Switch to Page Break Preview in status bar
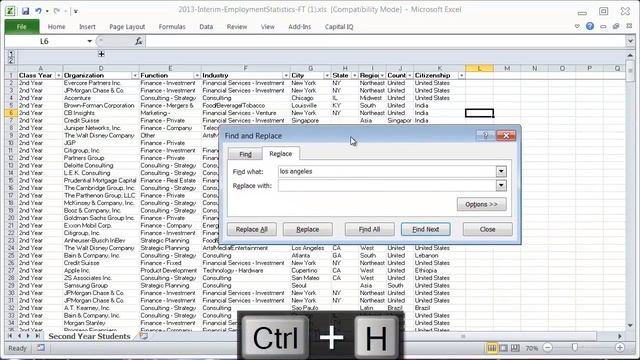 point(515,348)
